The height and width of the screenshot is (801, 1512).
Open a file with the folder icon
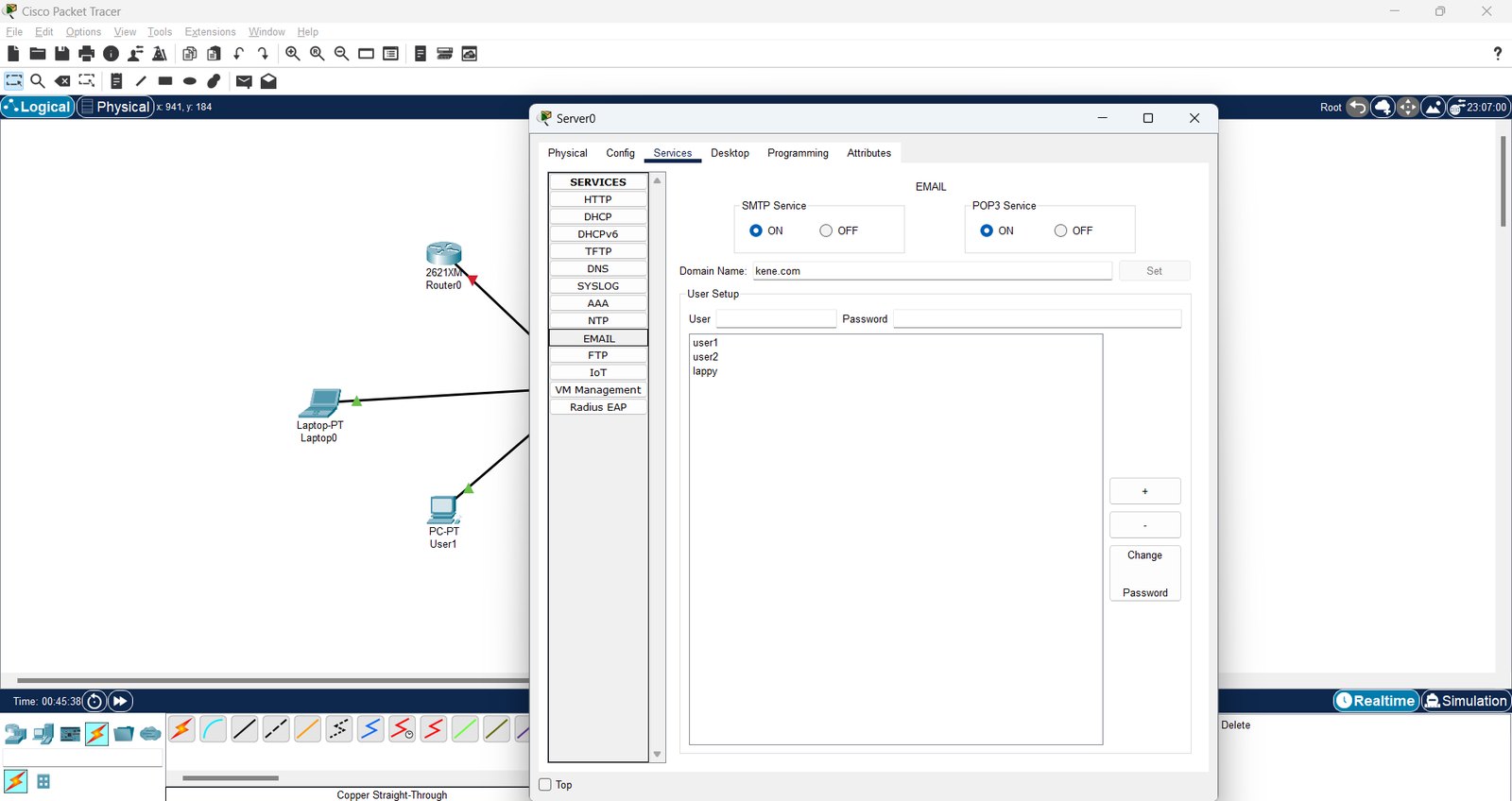pyautogui.click(x=38, y=54)
